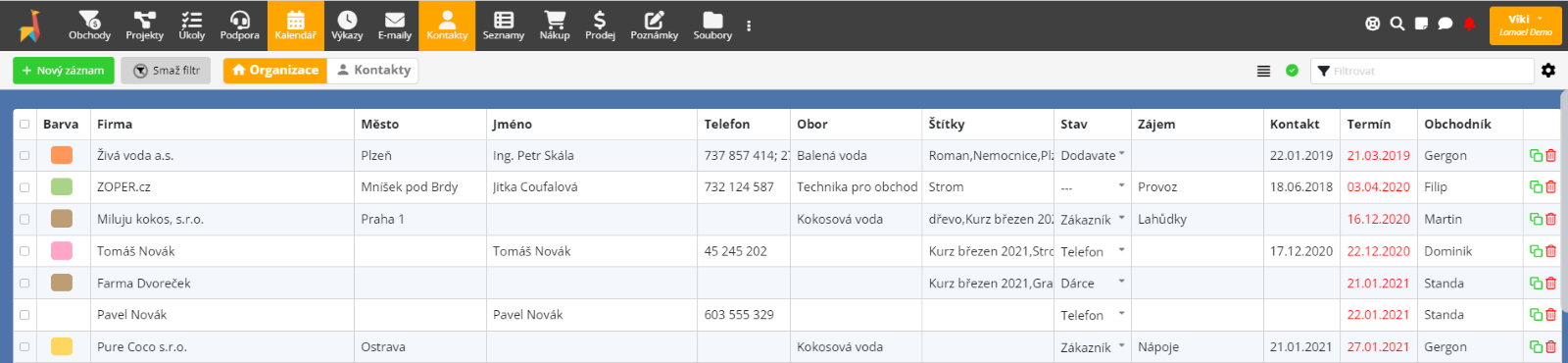Open the E-maily module
The width and height of the screenshot is (1568, 363).
[x=394, y=26]
